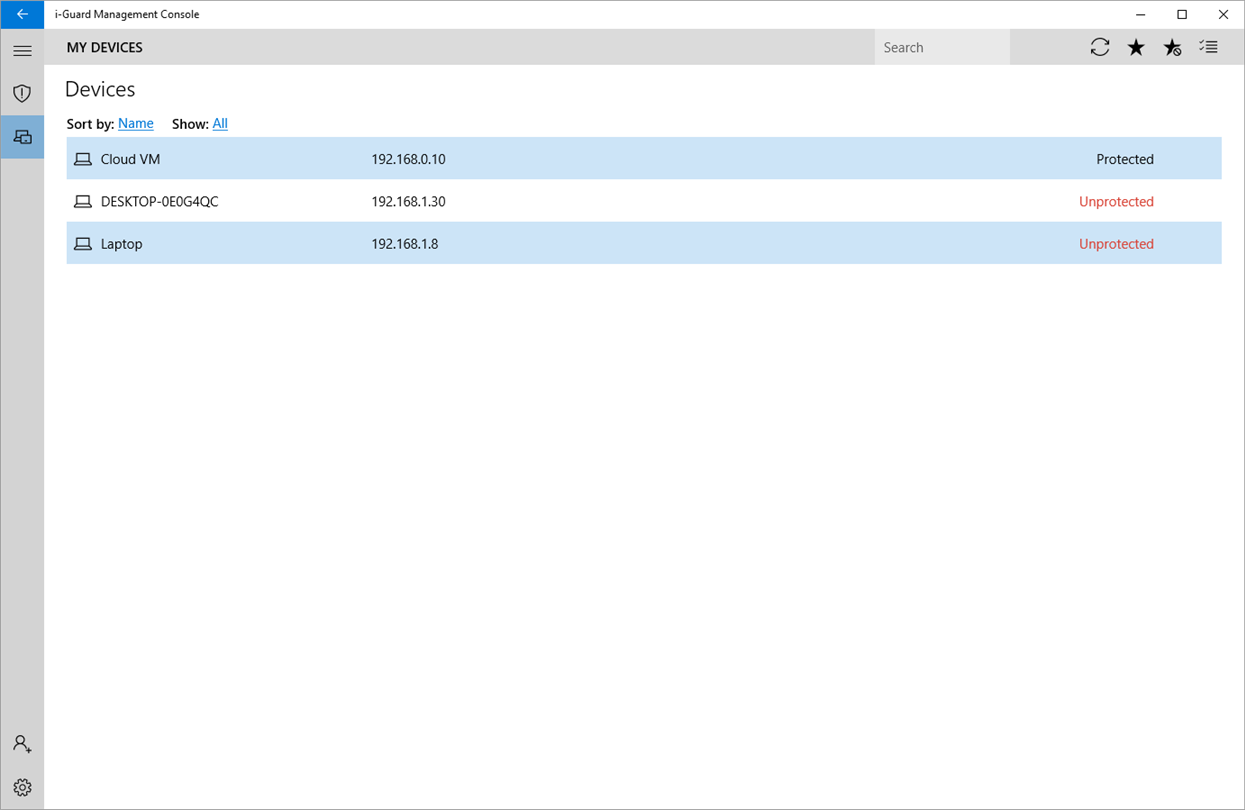Refresh the devices list
Screen dimensions: 1245x810
coord(1100,47)
